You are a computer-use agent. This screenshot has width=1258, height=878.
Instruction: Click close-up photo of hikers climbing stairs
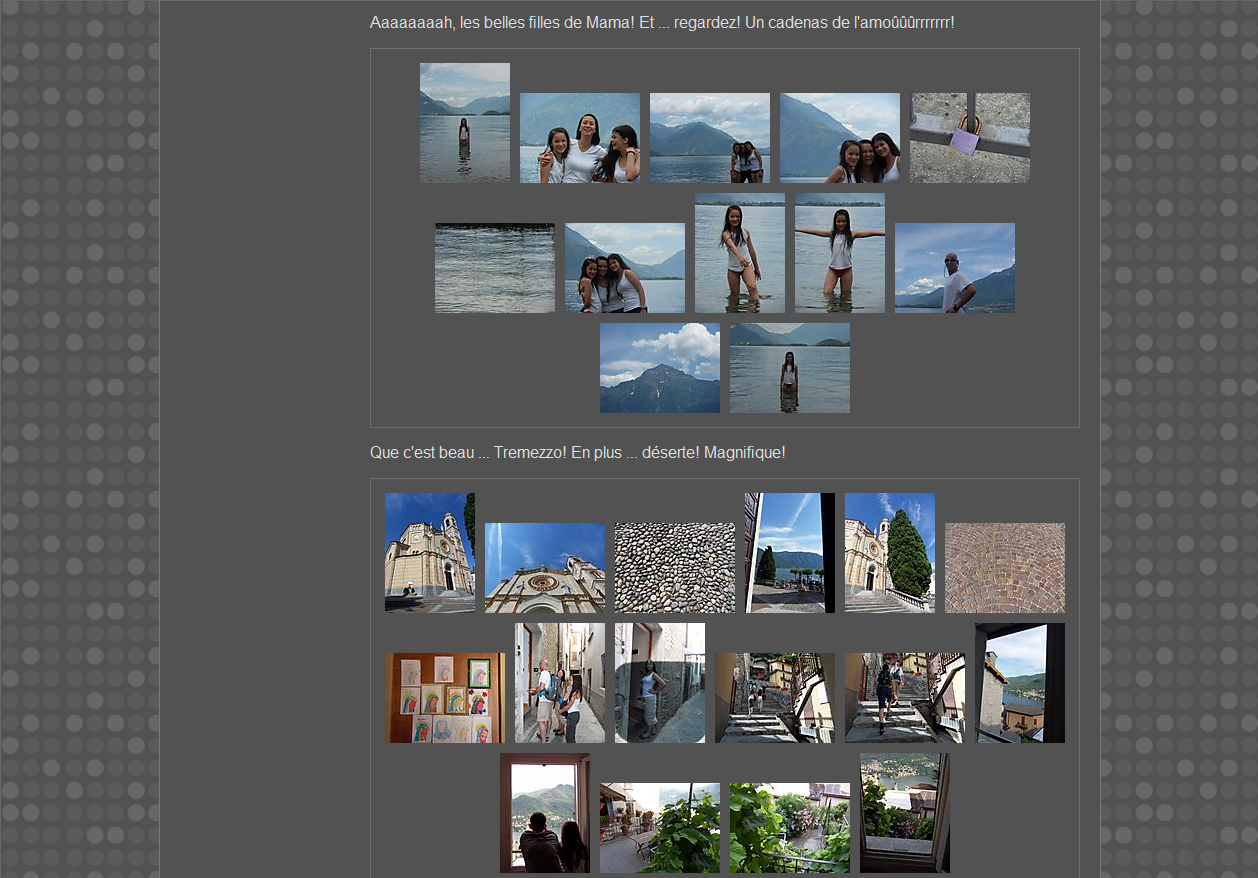[x=904, y=698]
